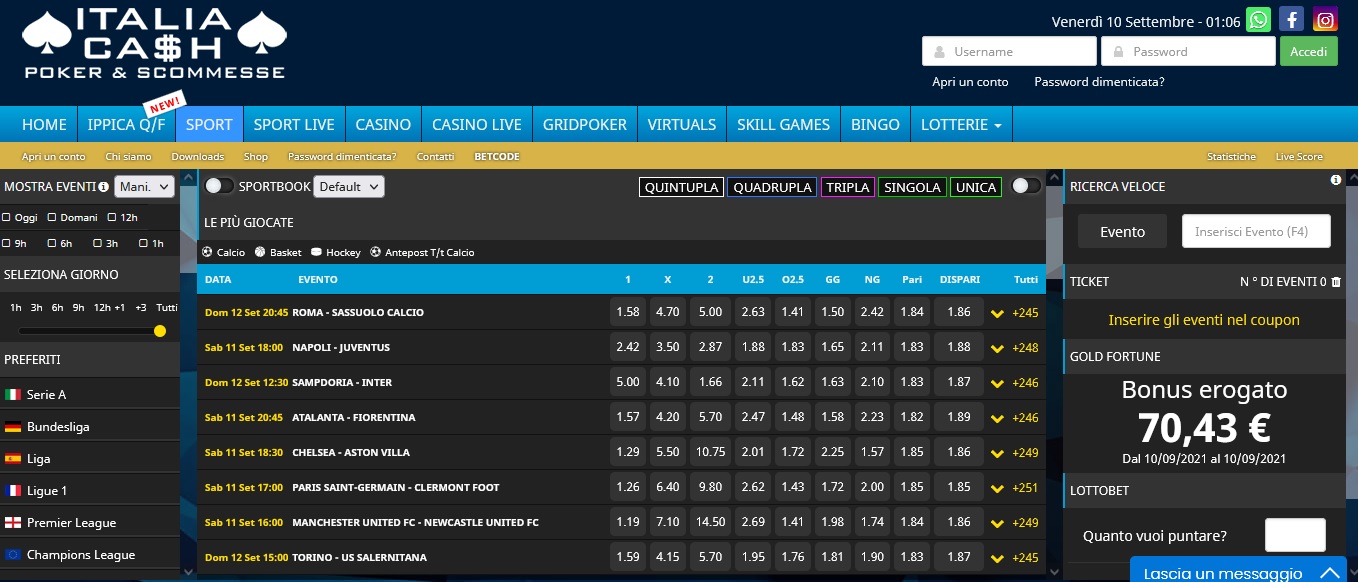The image size is (1358, 582).
Task: Expand markets for Sampdoria - Inter
Action: pos(997,383)
